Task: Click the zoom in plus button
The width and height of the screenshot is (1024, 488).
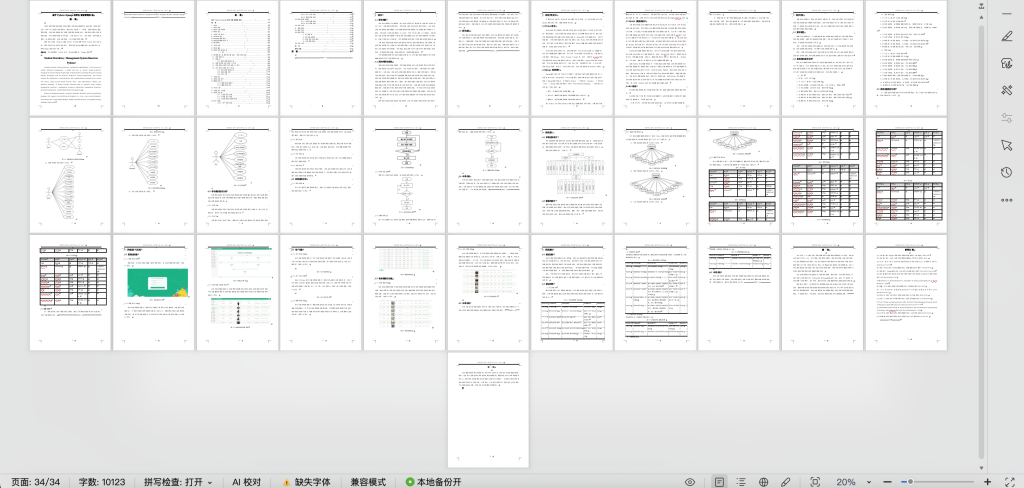Action: tap(987, 482)
